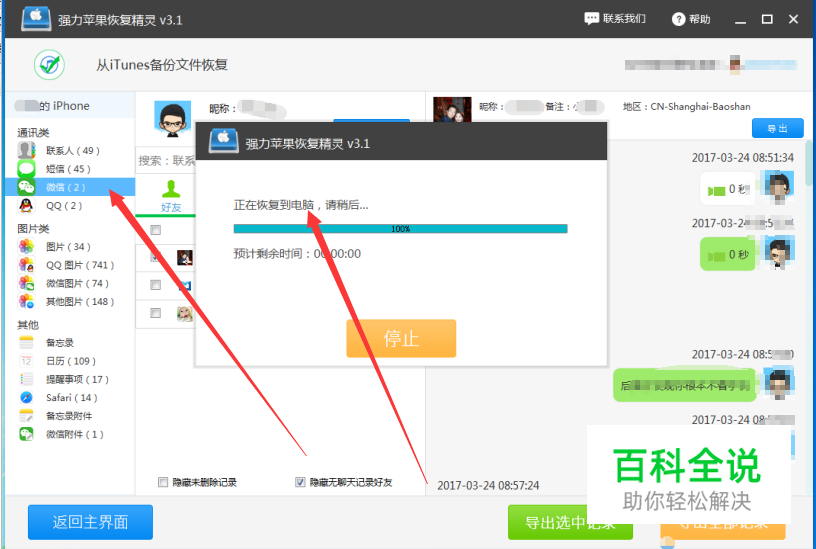Click the calendar icon beside 日历 (109)
Viewport: 816px width, 549px height.
coord(26,361)
